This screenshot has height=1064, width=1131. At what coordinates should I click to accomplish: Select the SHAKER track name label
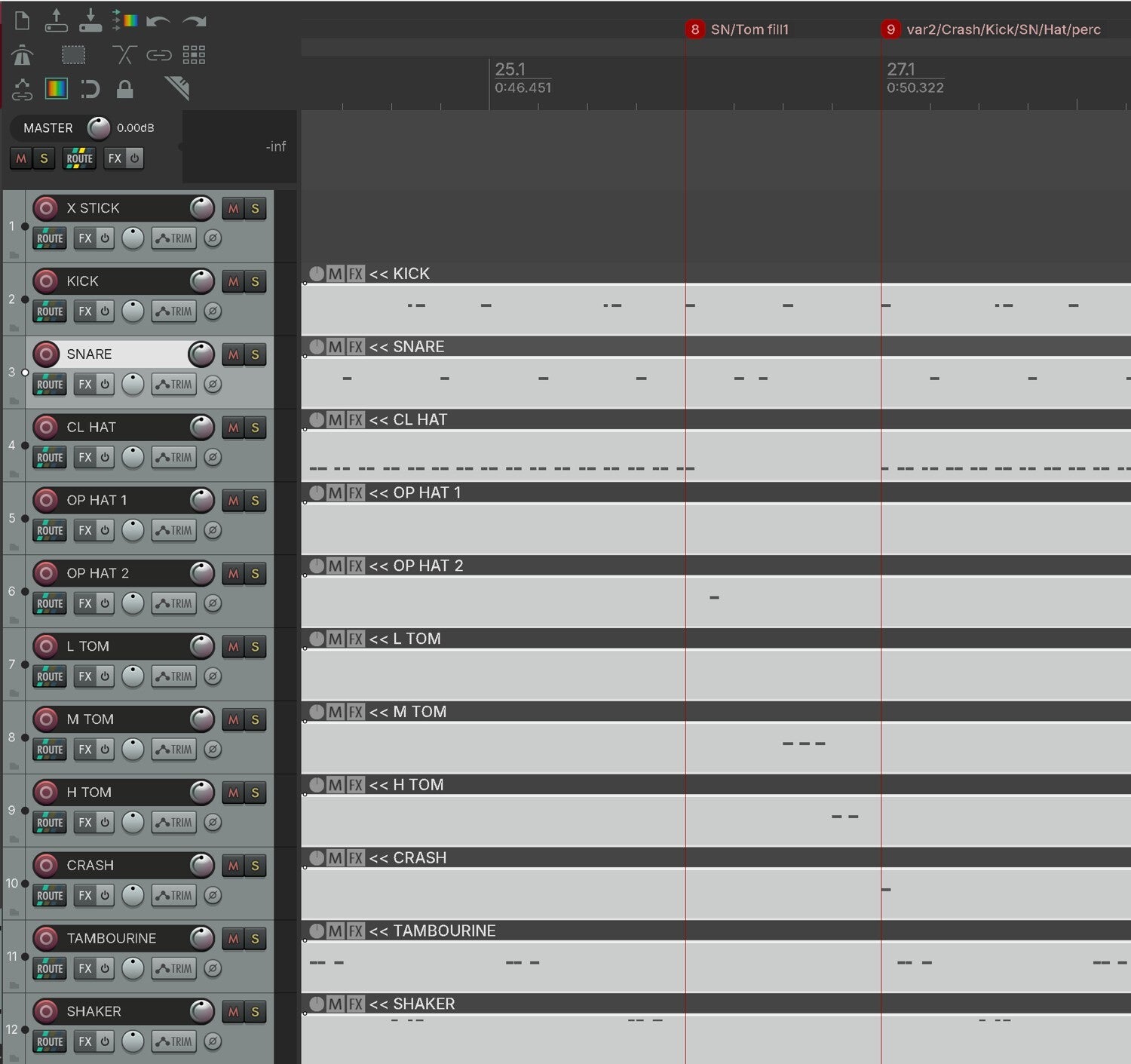[x=93, y=1011]
